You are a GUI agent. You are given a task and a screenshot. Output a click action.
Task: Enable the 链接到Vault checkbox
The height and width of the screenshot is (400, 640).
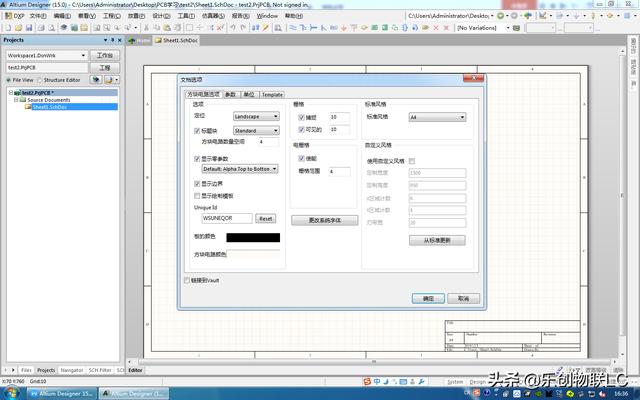pyautogui.click(x=187, y=280)
